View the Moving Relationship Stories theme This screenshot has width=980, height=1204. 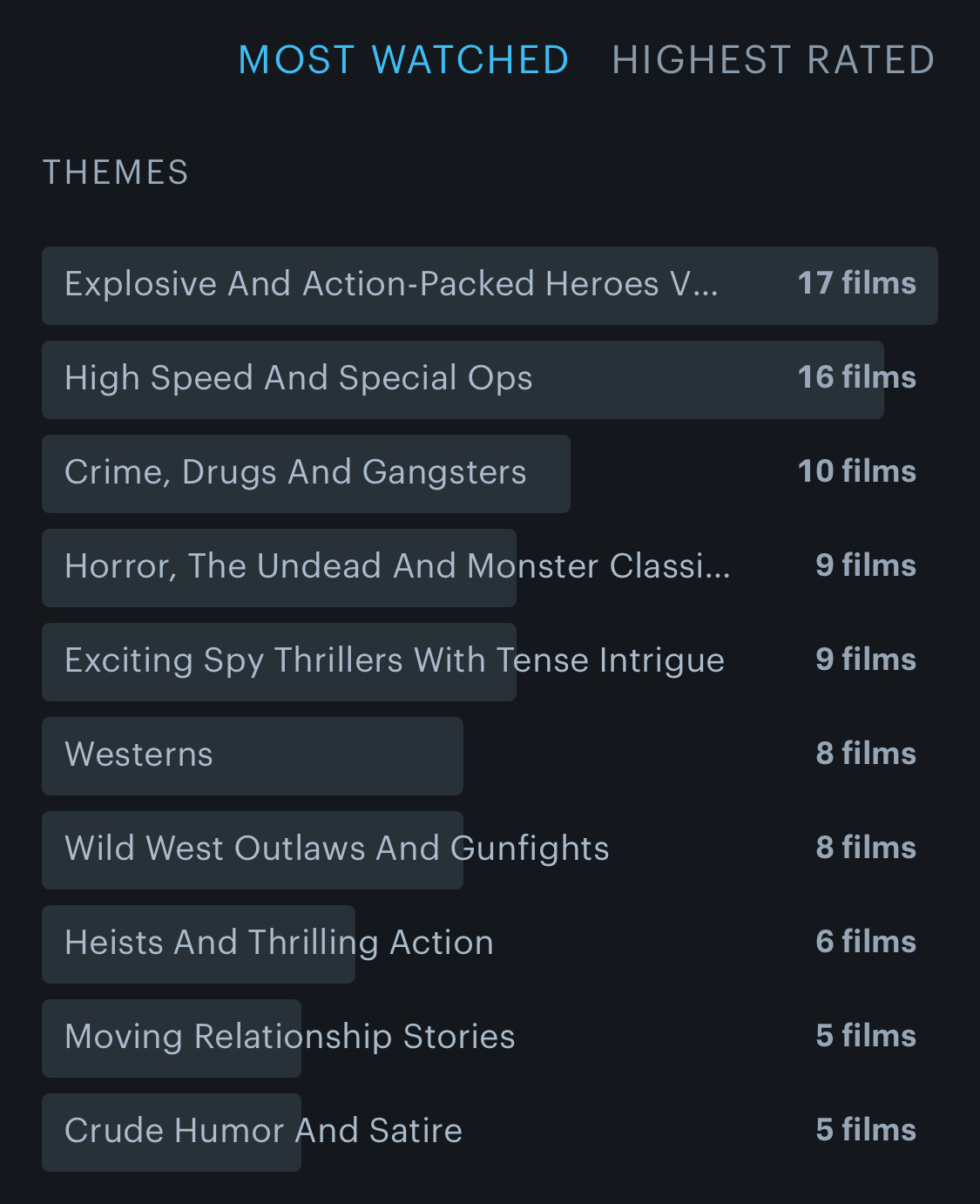290,1038
